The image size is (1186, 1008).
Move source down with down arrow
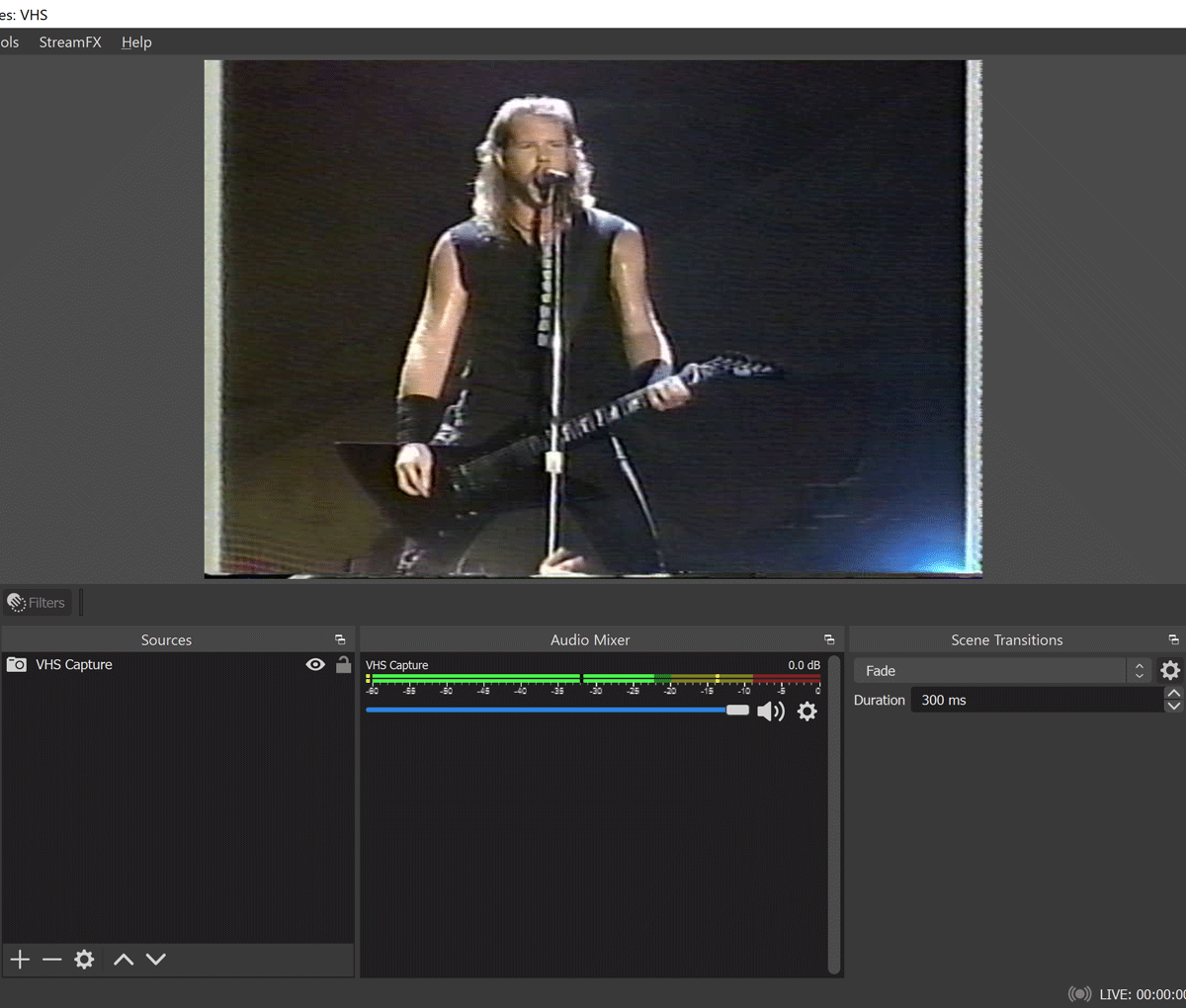point(156,960)
